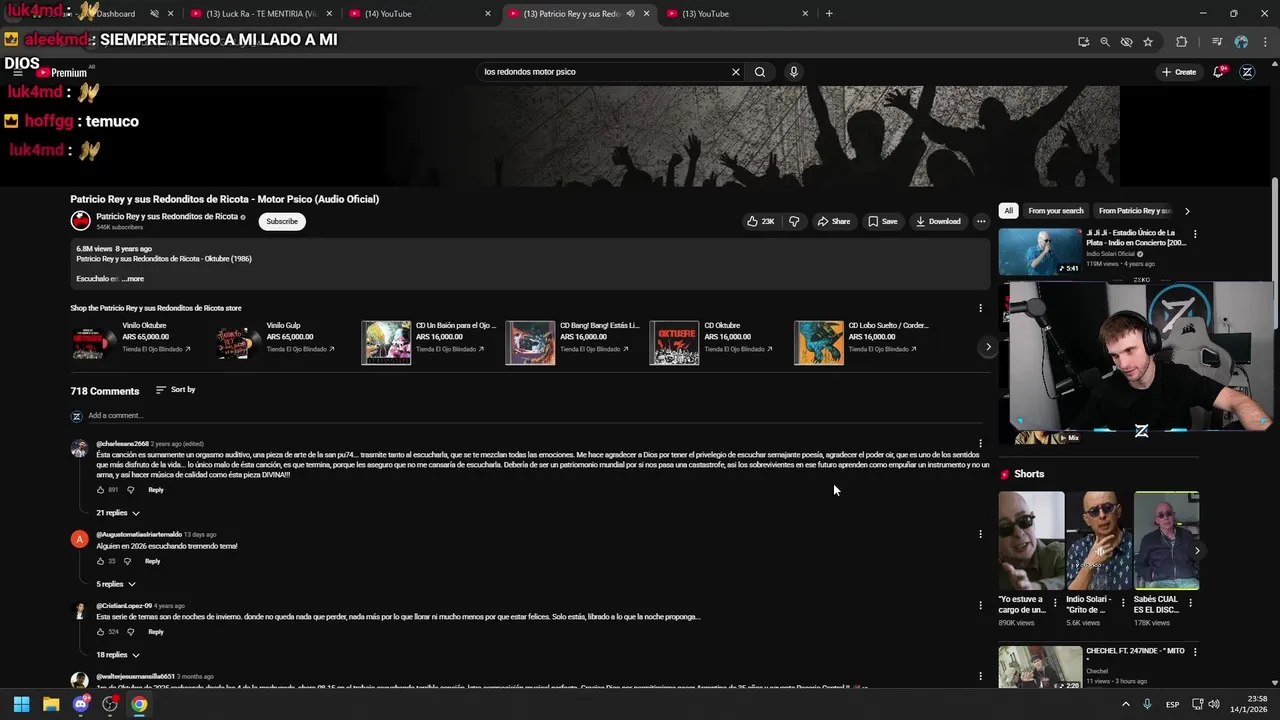Start voice search with the microphone icon
The height and width of the screenshot is (720, 1280).
point(794,72)
